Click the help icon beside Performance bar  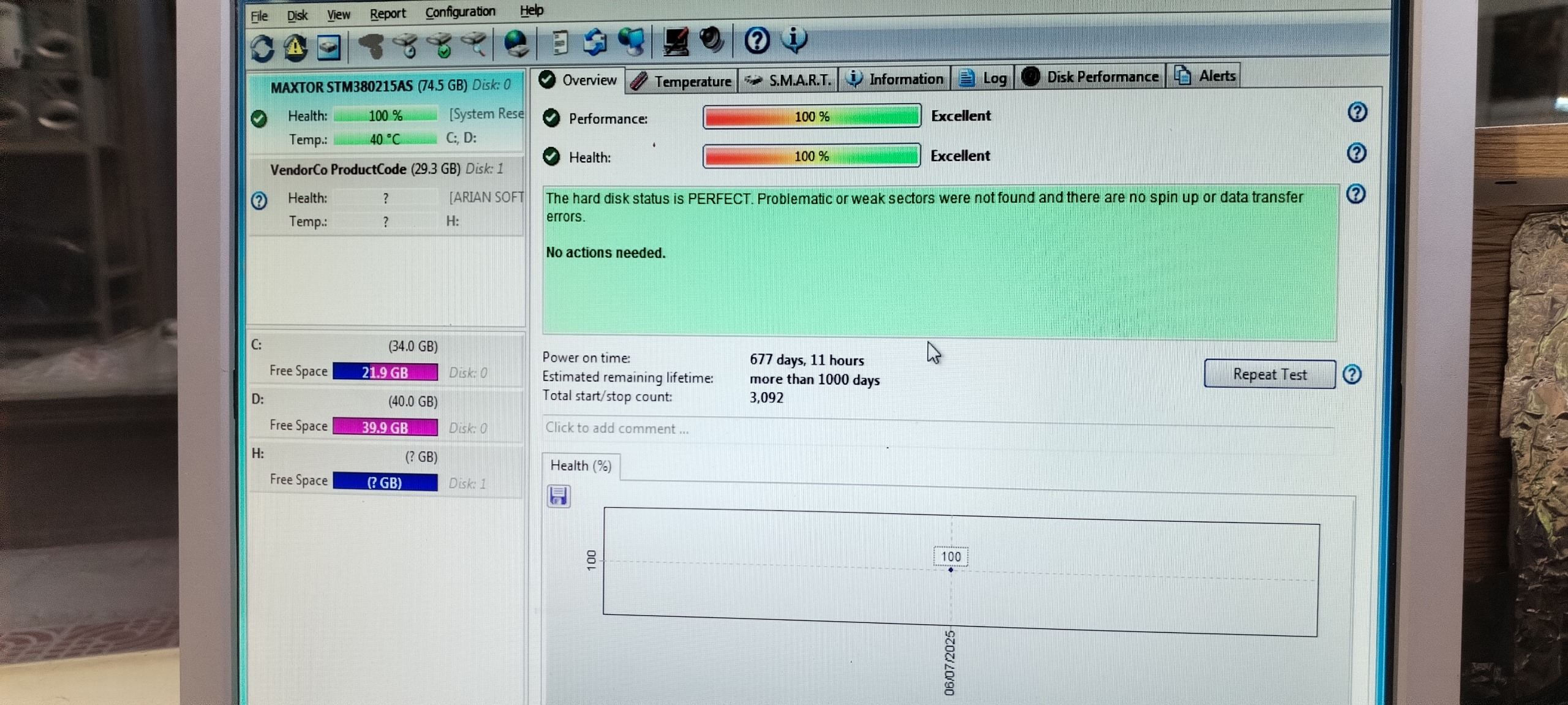(x=1357, y=112)
